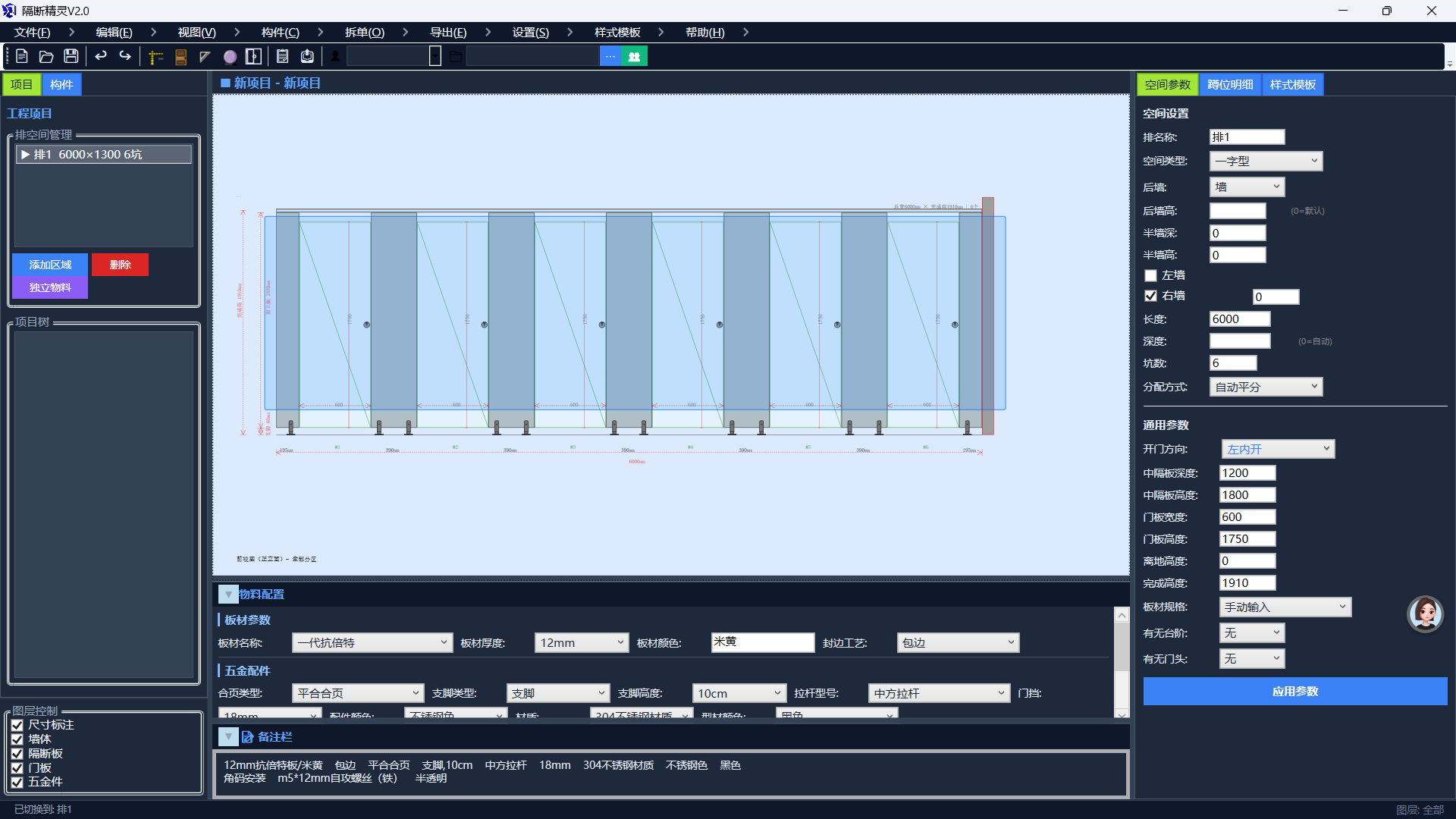Toggle 墙体 layer checkbox
This screenshot has height=819, width=1456.
click(17, 739)
